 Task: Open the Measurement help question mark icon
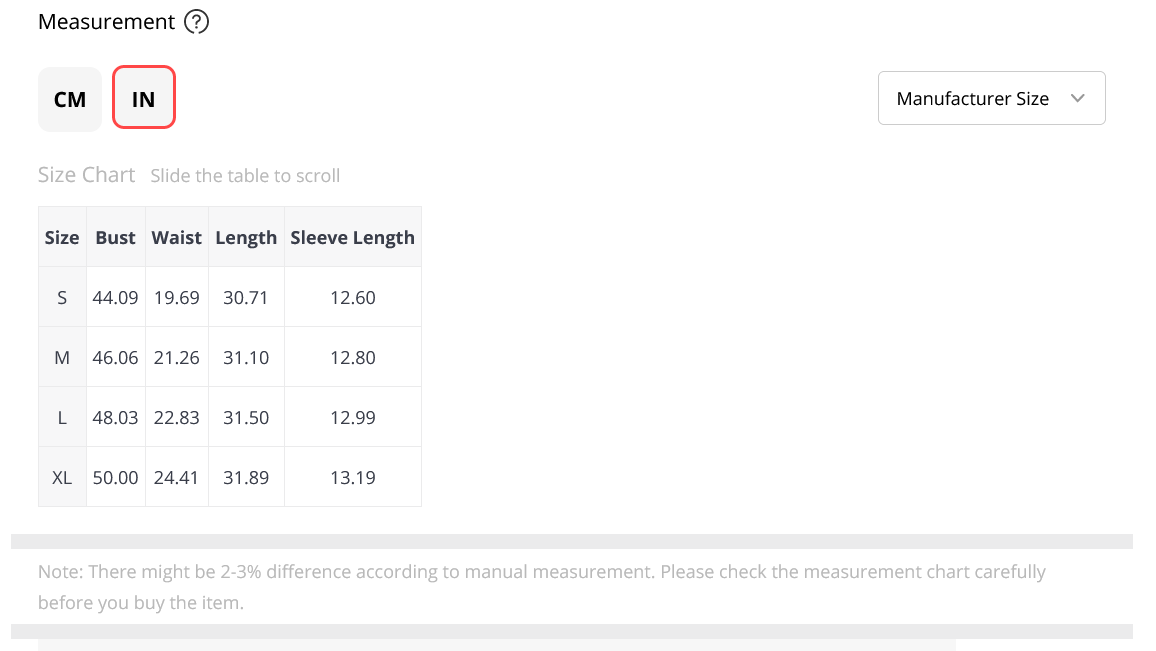(x=196, y=21)
